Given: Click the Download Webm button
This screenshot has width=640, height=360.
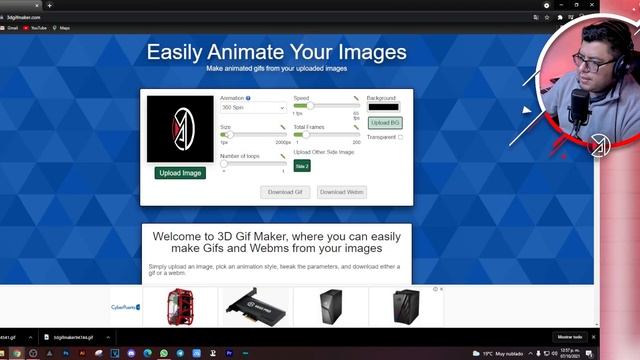Looking at the screenshot, I should (x=342, y=192).
